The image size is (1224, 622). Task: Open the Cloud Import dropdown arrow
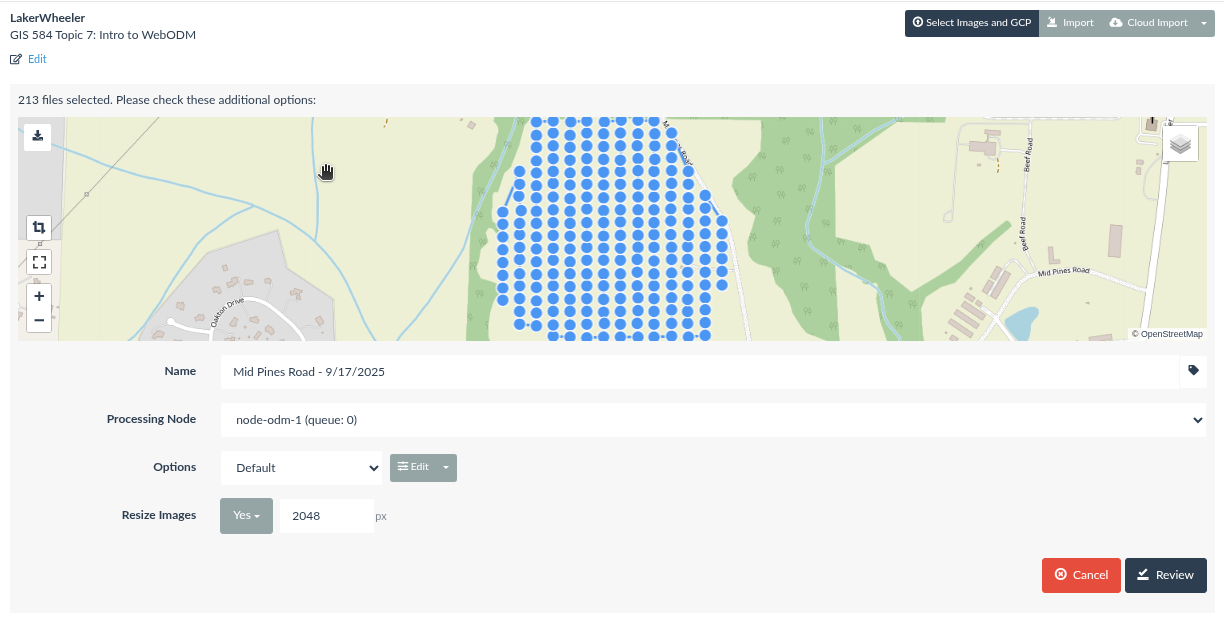1204,23
